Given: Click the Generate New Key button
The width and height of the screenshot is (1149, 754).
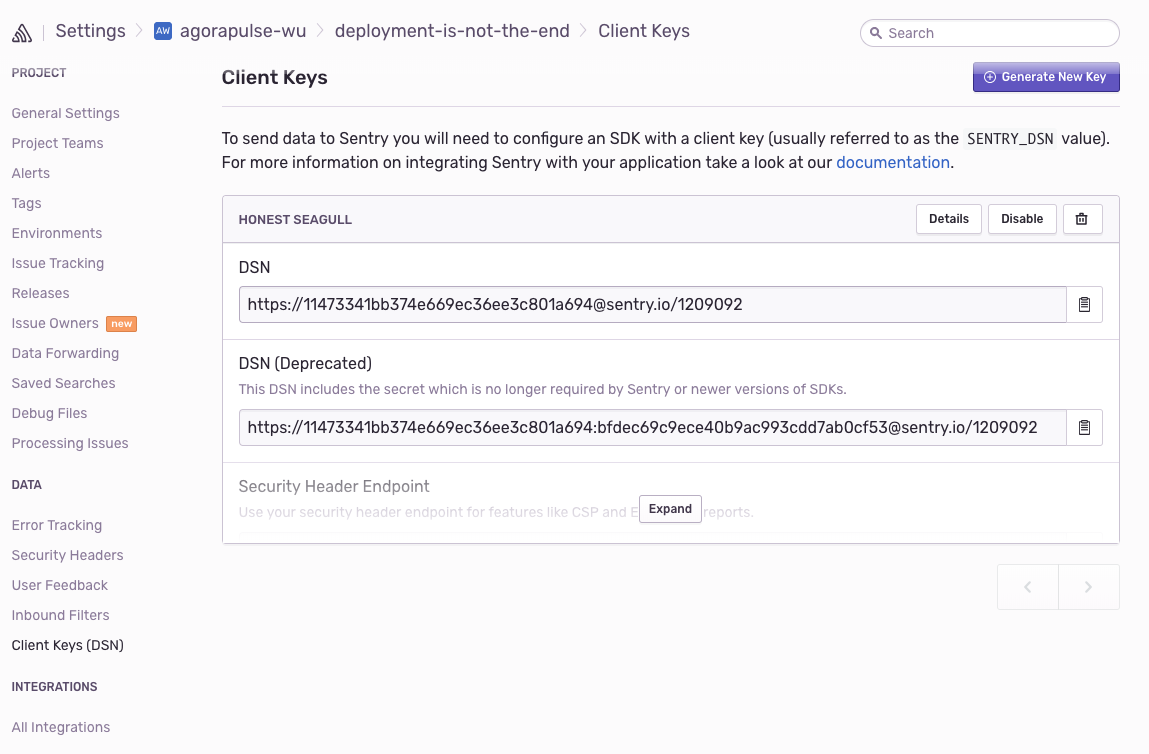Looking at the screenshot, I should click(1046, 77).
